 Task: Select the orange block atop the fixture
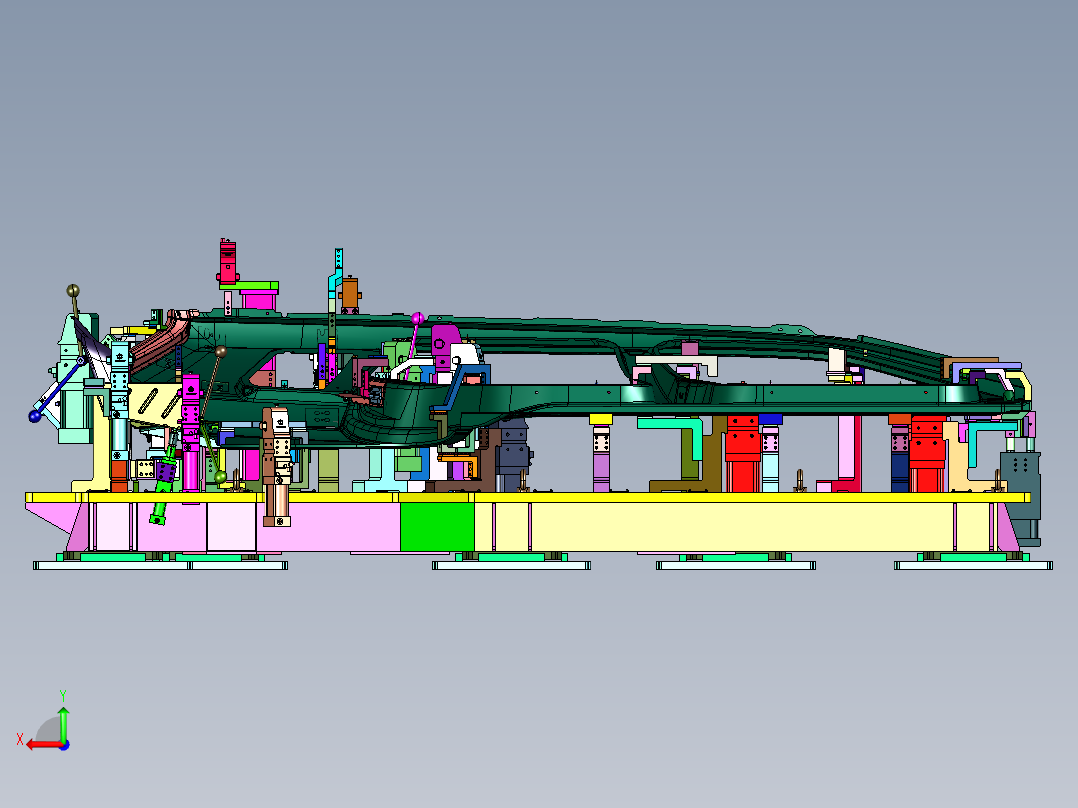coord(350,294)
